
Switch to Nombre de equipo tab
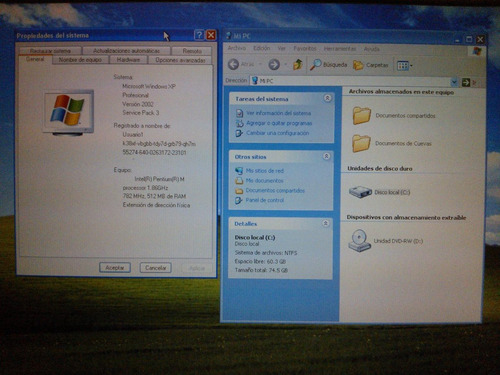pos(80,60)
